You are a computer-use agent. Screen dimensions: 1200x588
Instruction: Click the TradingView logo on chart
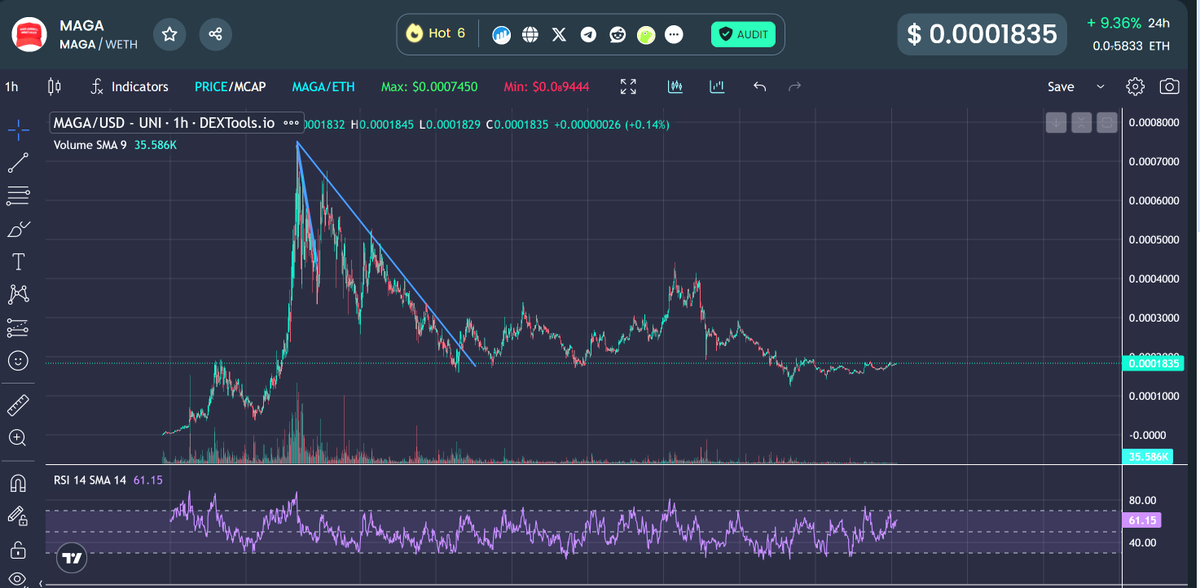[x=71, y=558]
